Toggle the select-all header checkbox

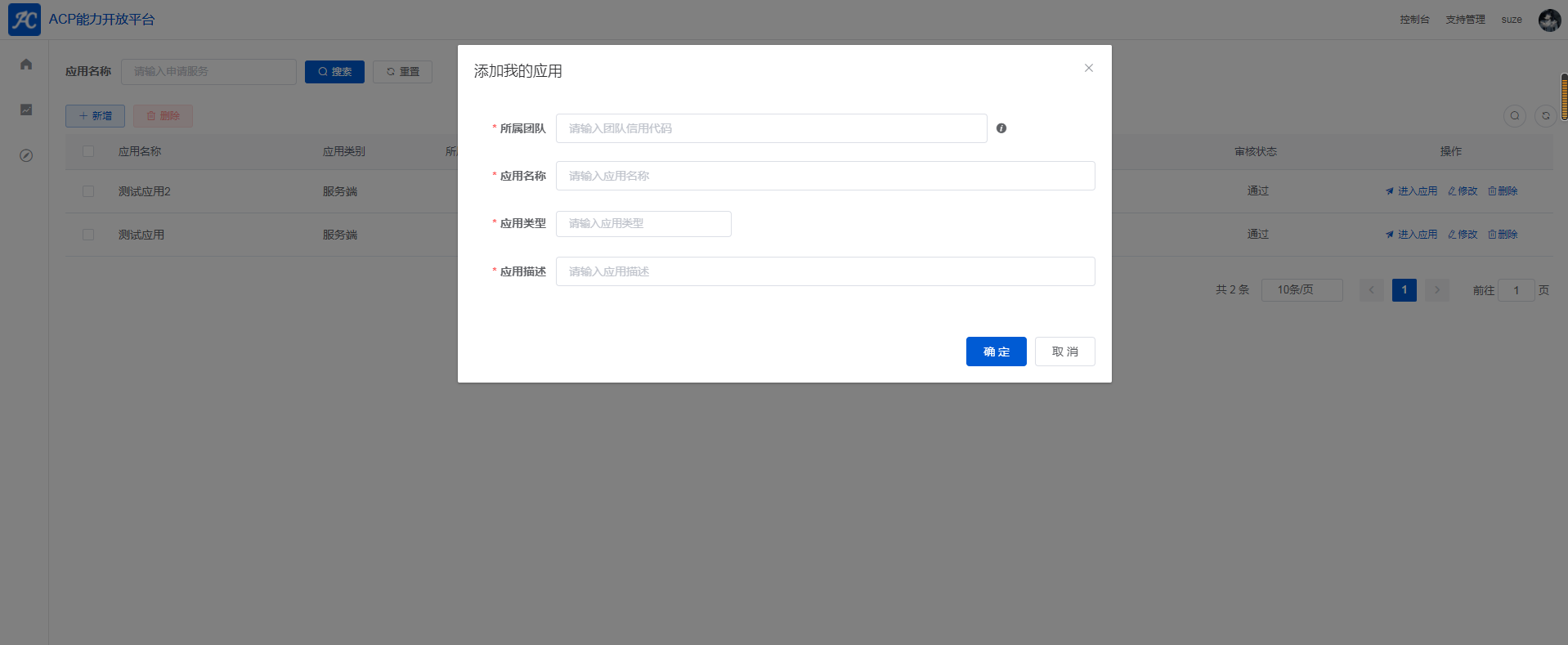[88, 151]
